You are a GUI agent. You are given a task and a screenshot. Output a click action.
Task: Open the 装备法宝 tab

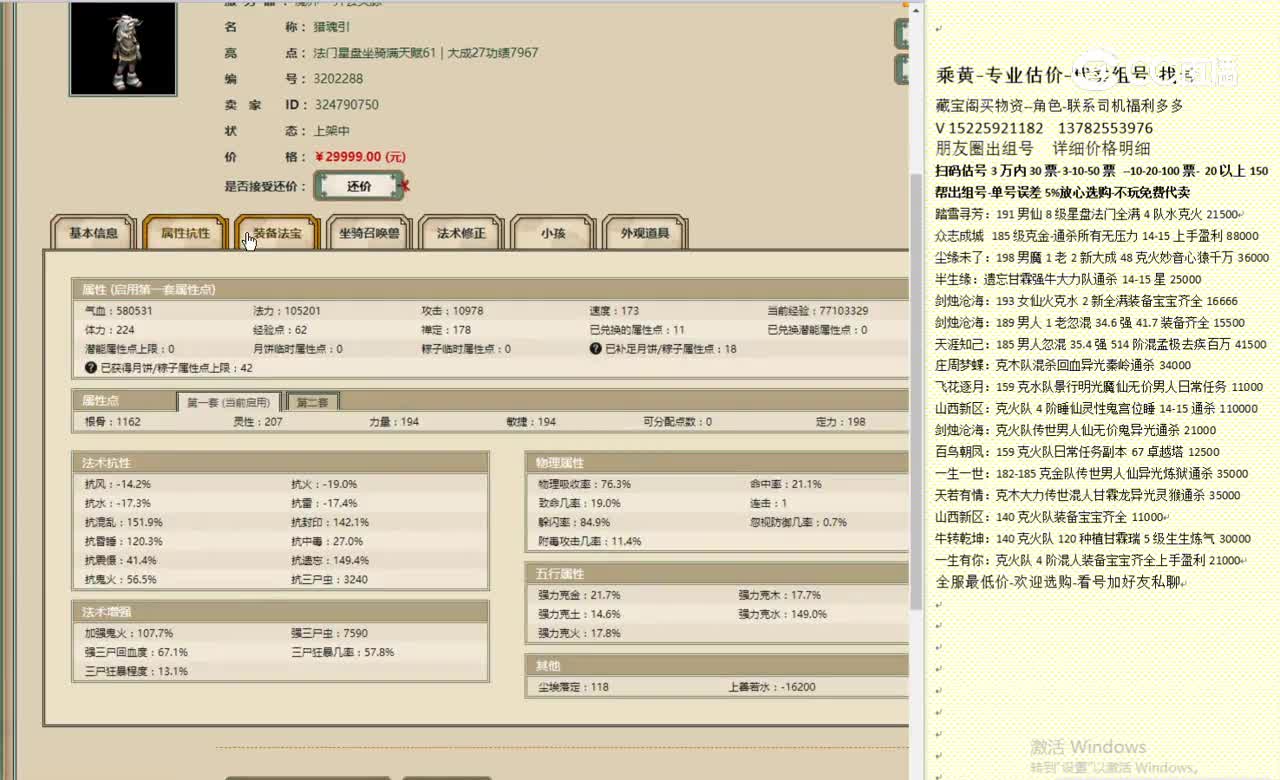coord(277,233)
